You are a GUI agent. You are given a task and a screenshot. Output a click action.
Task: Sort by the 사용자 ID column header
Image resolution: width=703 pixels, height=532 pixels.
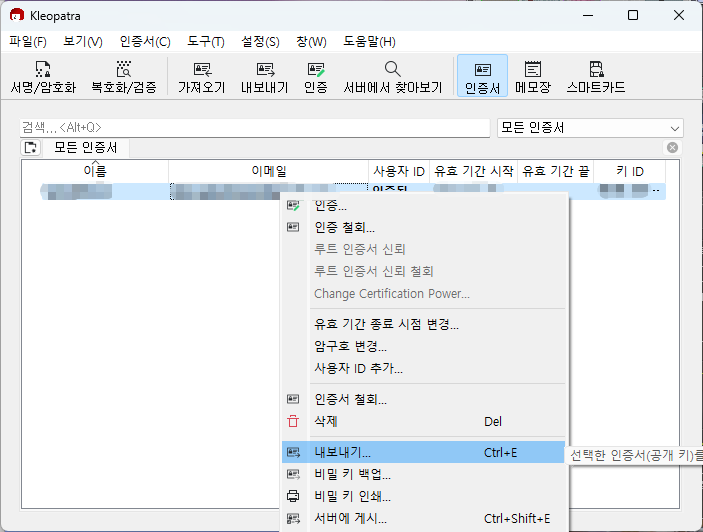pos(399,171)
